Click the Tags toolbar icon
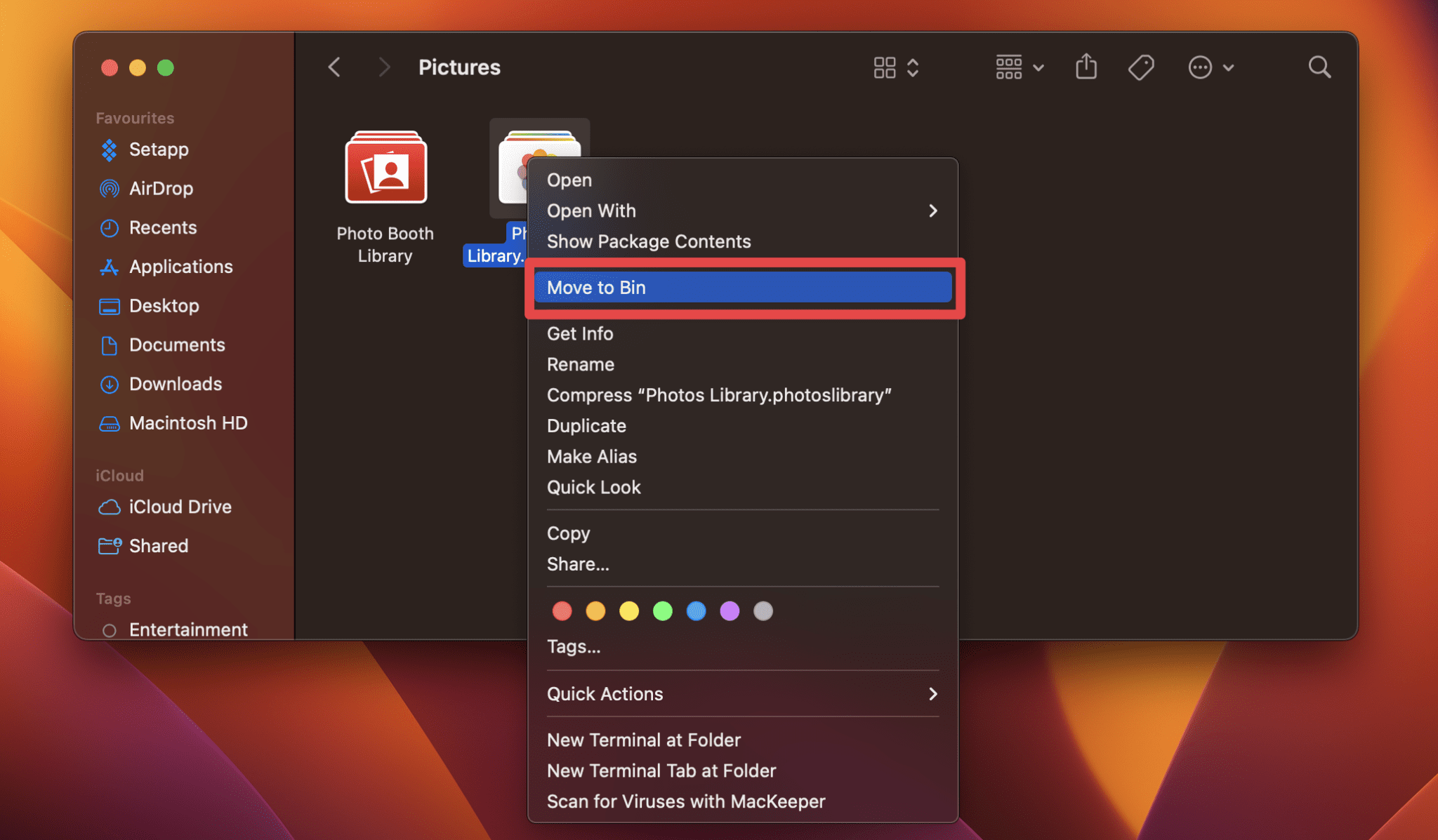 pyautogui.click(x=1140, y=67)
